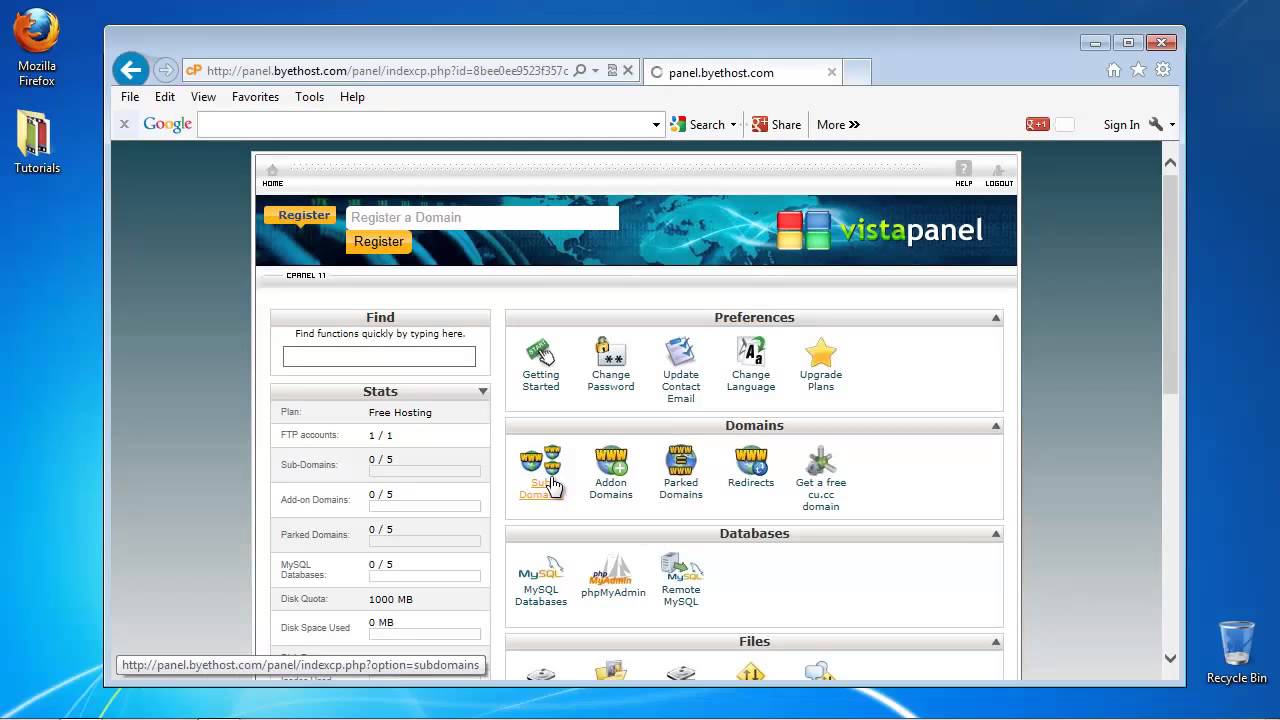Screen dimensions: 1280x720
Task: Open the Change Password icon
Action: (610, 352)
